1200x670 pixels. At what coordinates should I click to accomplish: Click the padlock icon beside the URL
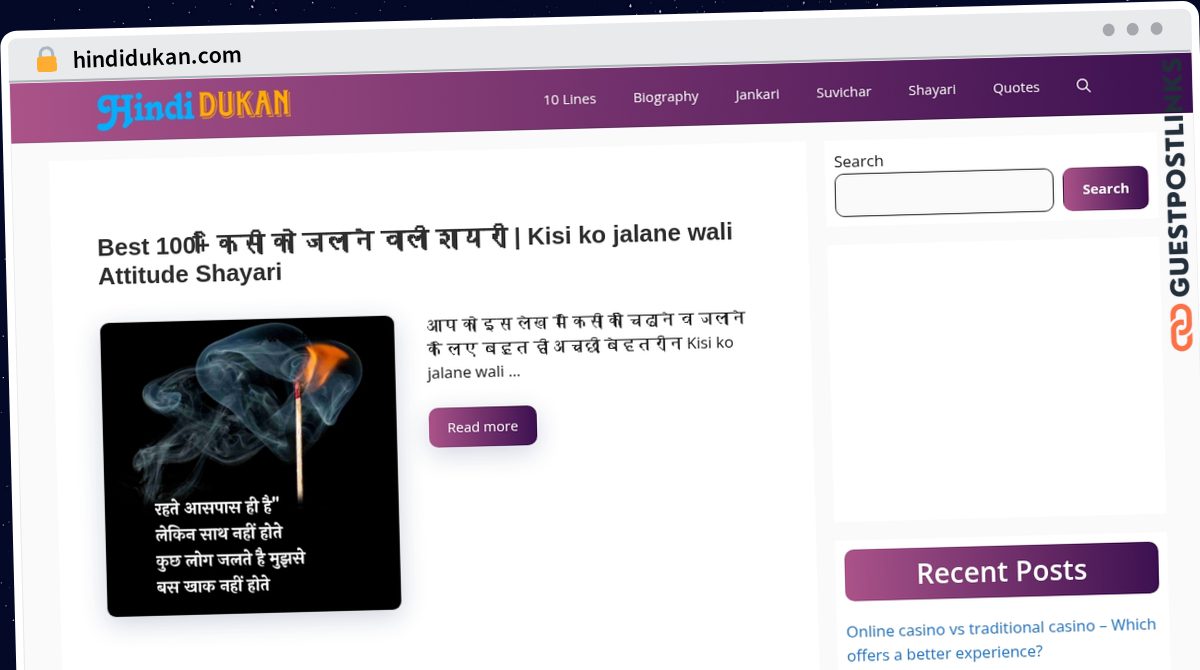47,59
